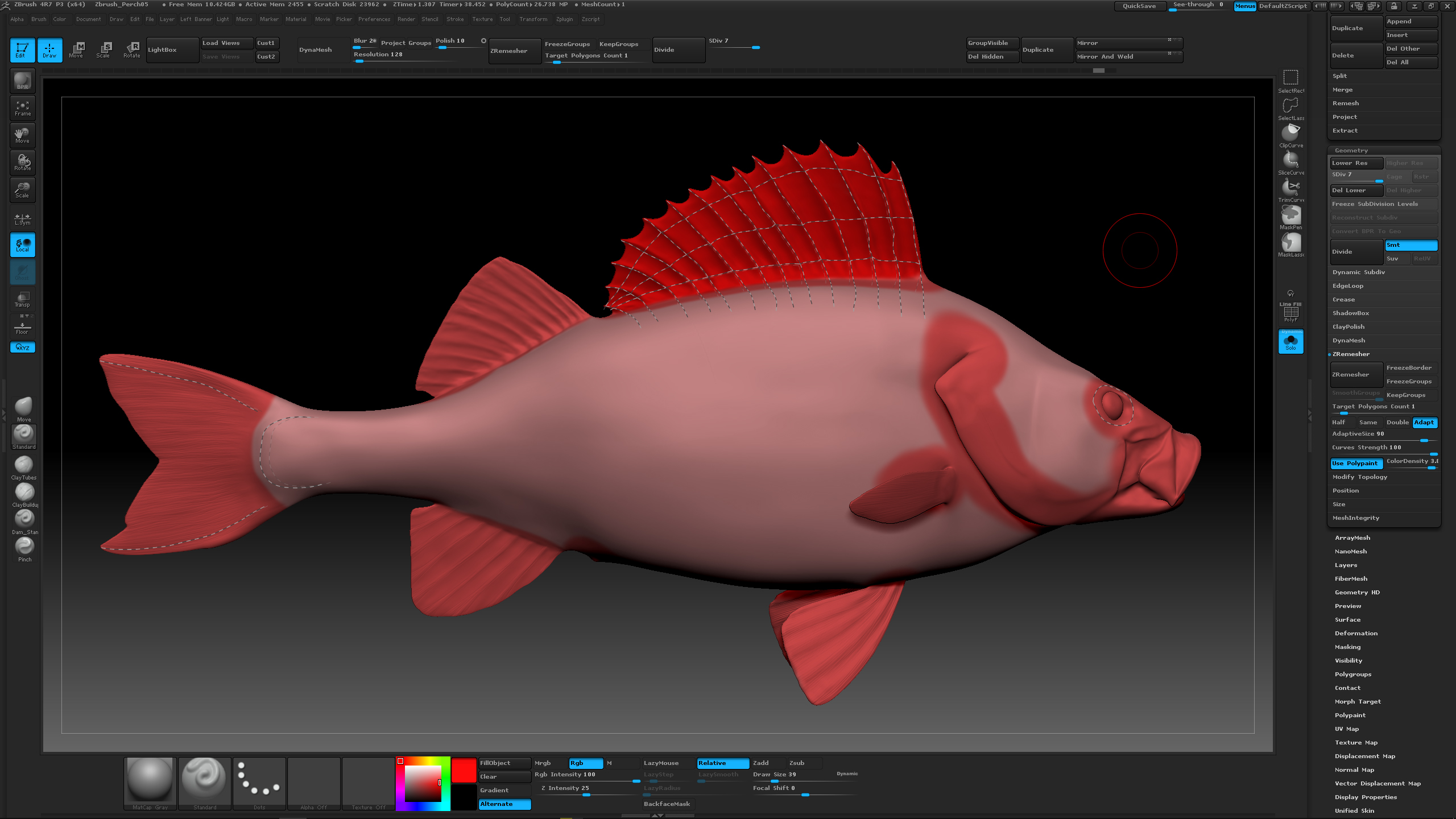The height and width of the screenshot is (819, 1456).
Task: Expand the UV Map subpalette
Action: tap(1347, 729)
